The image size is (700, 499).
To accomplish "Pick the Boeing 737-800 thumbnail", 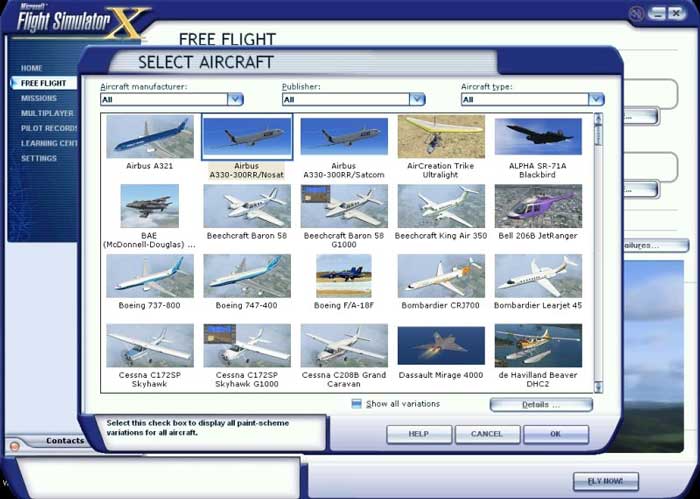I will [x=150, y=276].
